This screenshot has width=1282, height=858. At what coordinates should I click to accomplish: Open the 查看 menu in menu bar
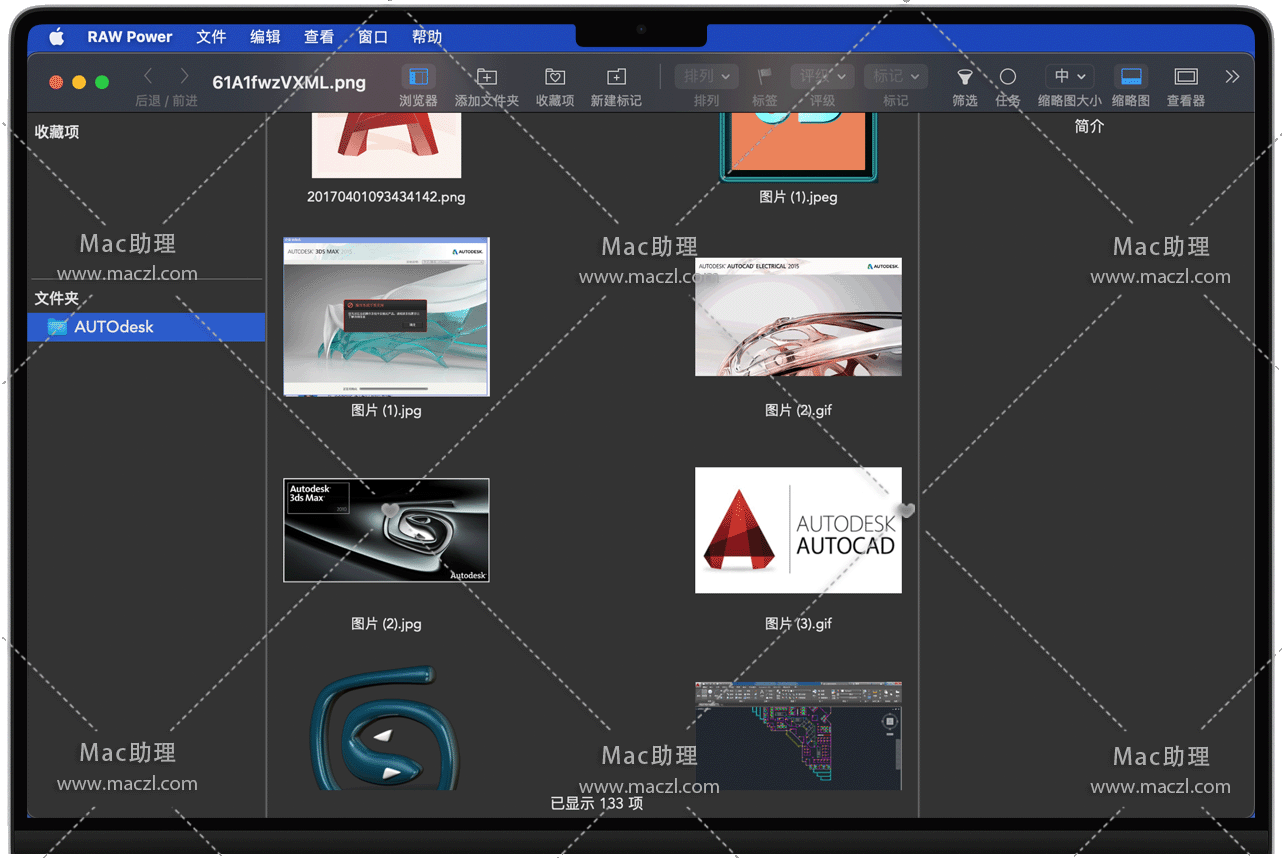(319, 37)
